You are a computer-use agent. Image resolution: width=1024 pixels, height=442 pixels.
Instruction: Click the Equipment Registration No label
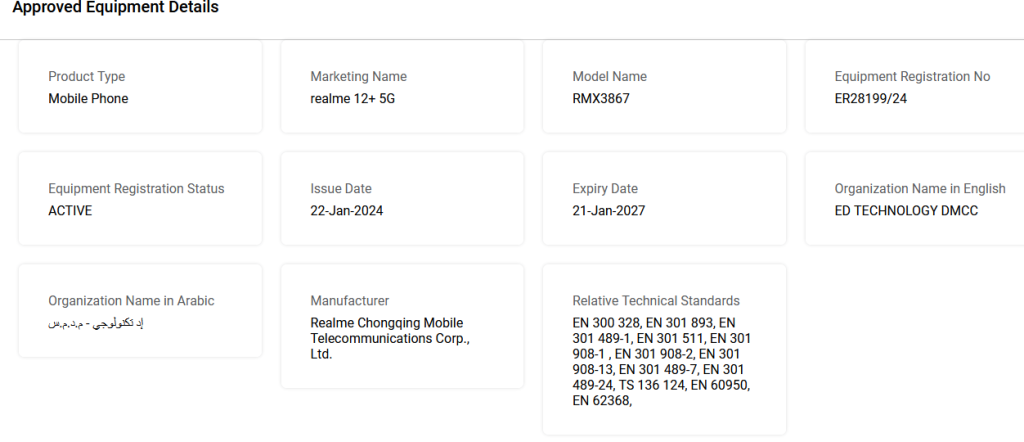click(912, 77)
